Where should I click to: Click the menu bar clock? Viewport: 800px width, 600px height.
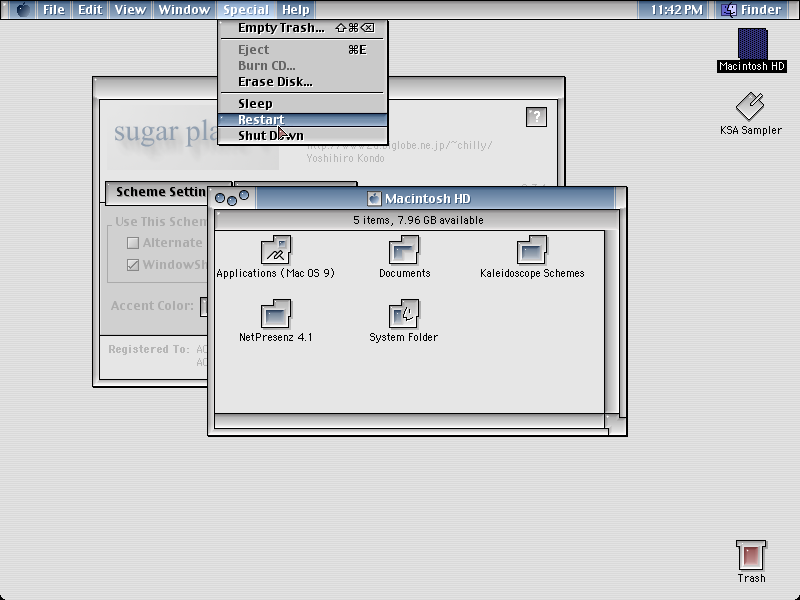[676, 10]
